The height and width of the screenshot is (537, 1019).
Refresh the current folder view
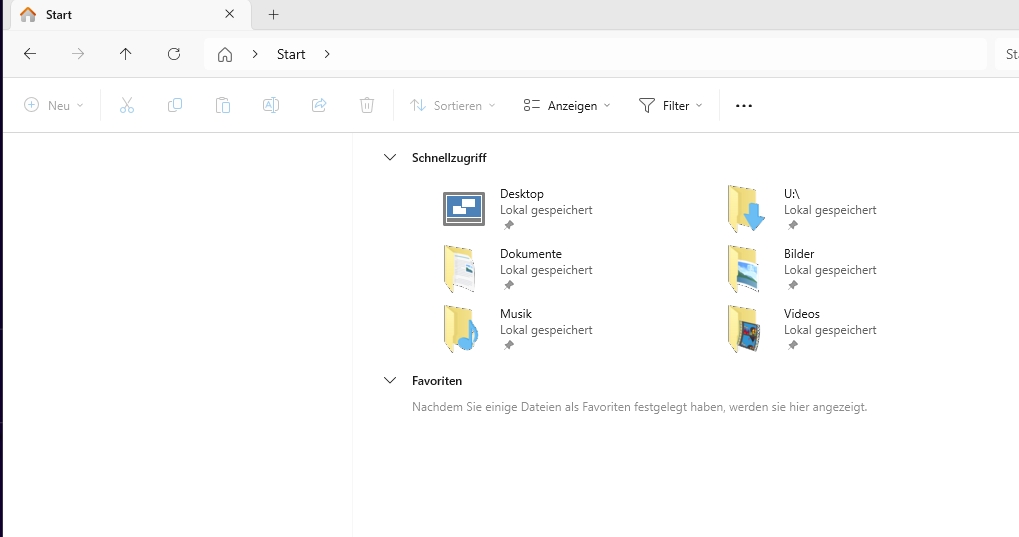click(x=174, y=54)
